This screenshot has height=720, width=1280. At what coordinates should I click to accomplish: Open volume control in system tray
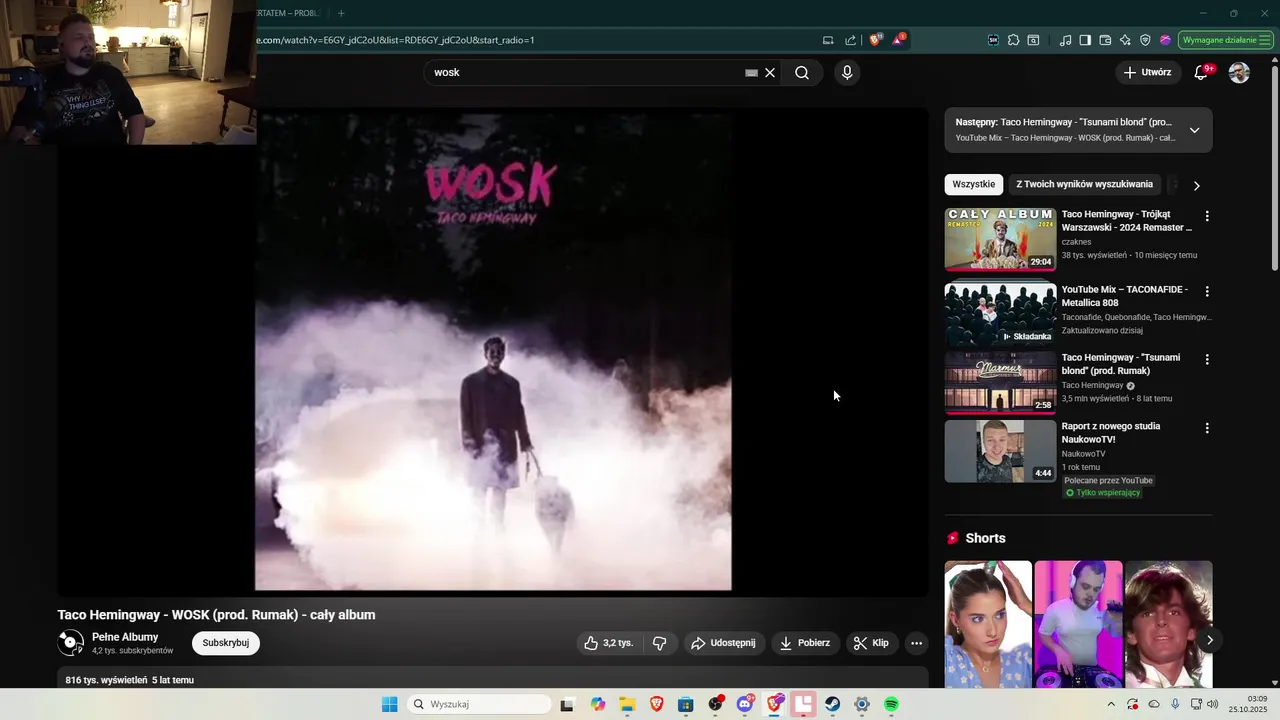1213,704
